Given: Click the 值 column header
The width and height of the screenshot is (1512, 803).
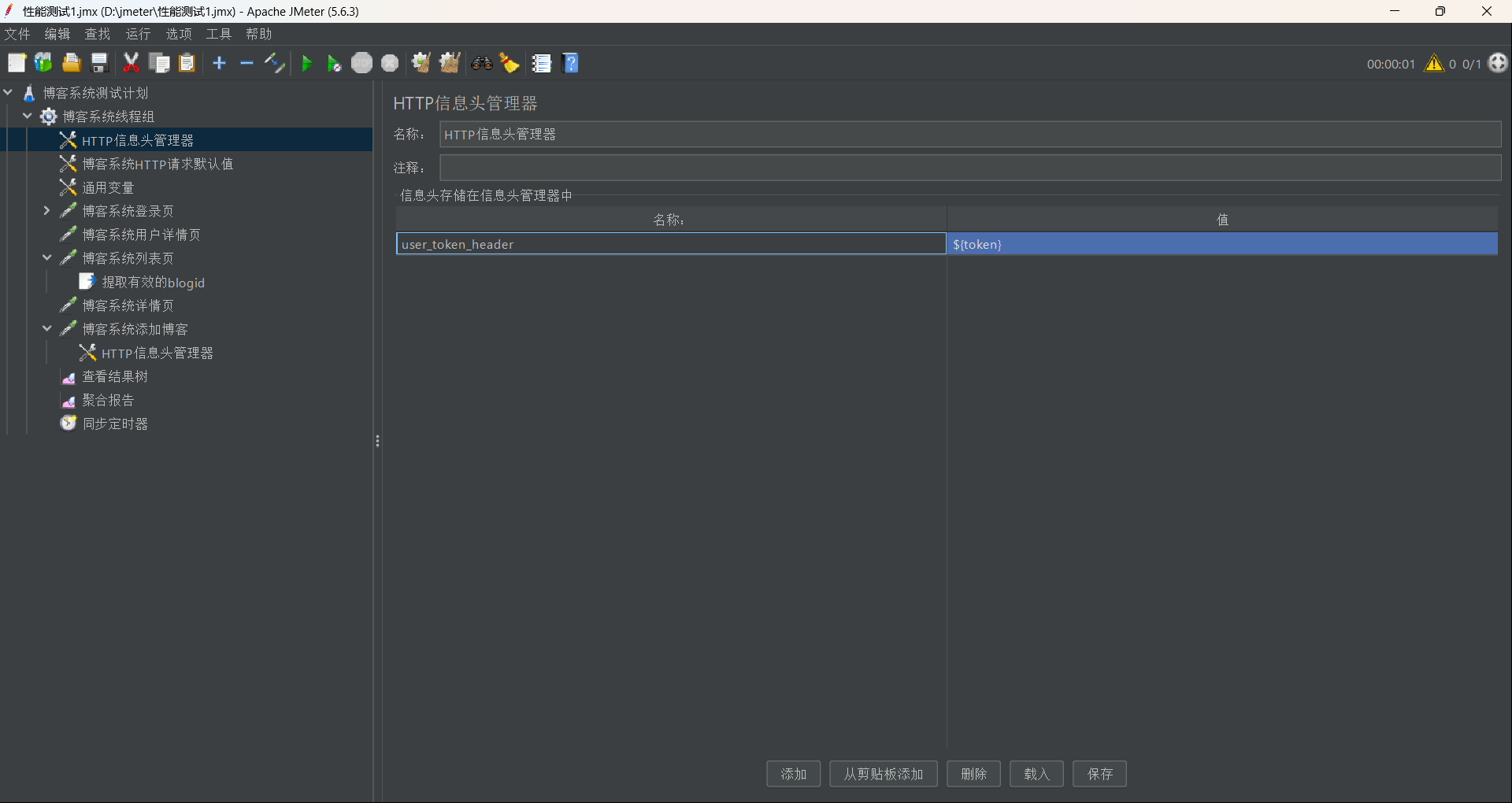Looking at the screenshot, I should coord(1222,220).
